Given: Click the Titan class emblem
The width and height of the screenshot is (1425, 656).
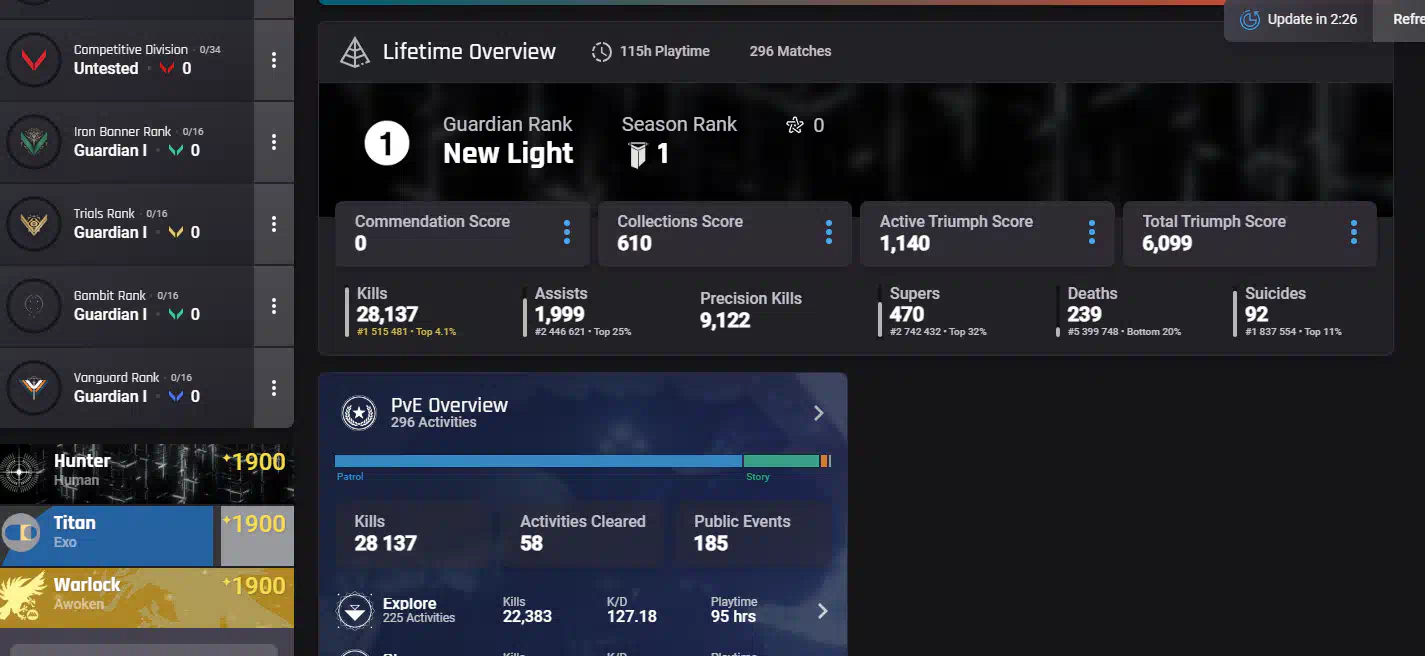Looking at the screenshot, I should coord(20,533).
